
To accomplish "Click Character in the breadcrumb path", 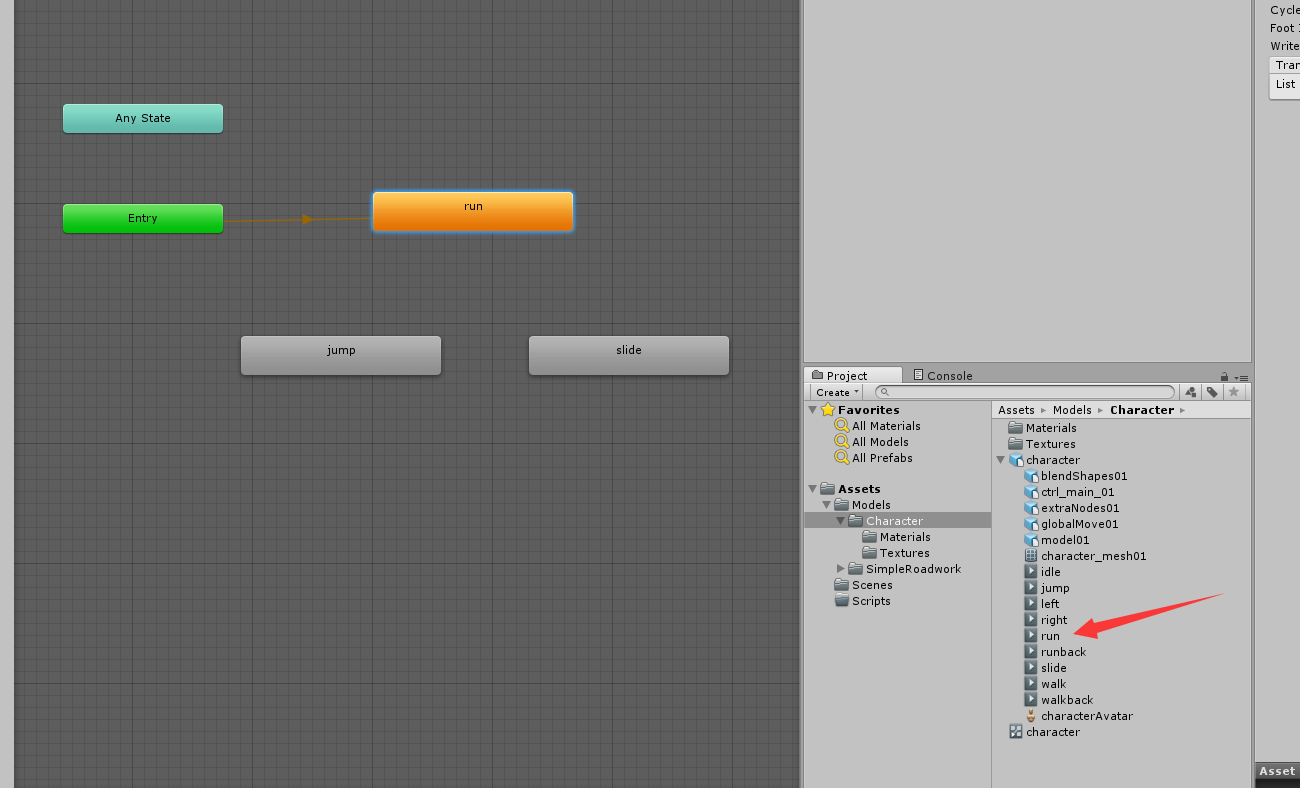I will (1142, 410).
